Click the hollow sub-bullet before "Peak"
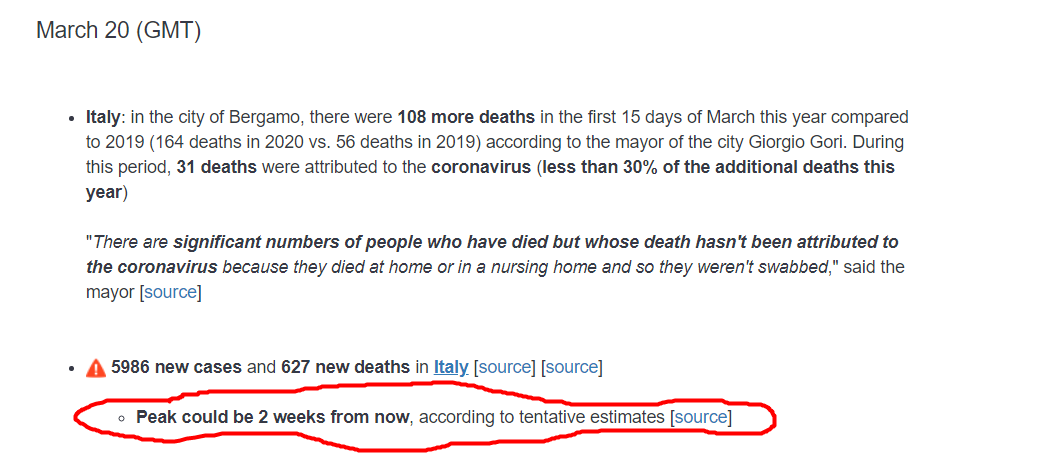This screenshot has height=462, width=1038. [x=121, y=419]
